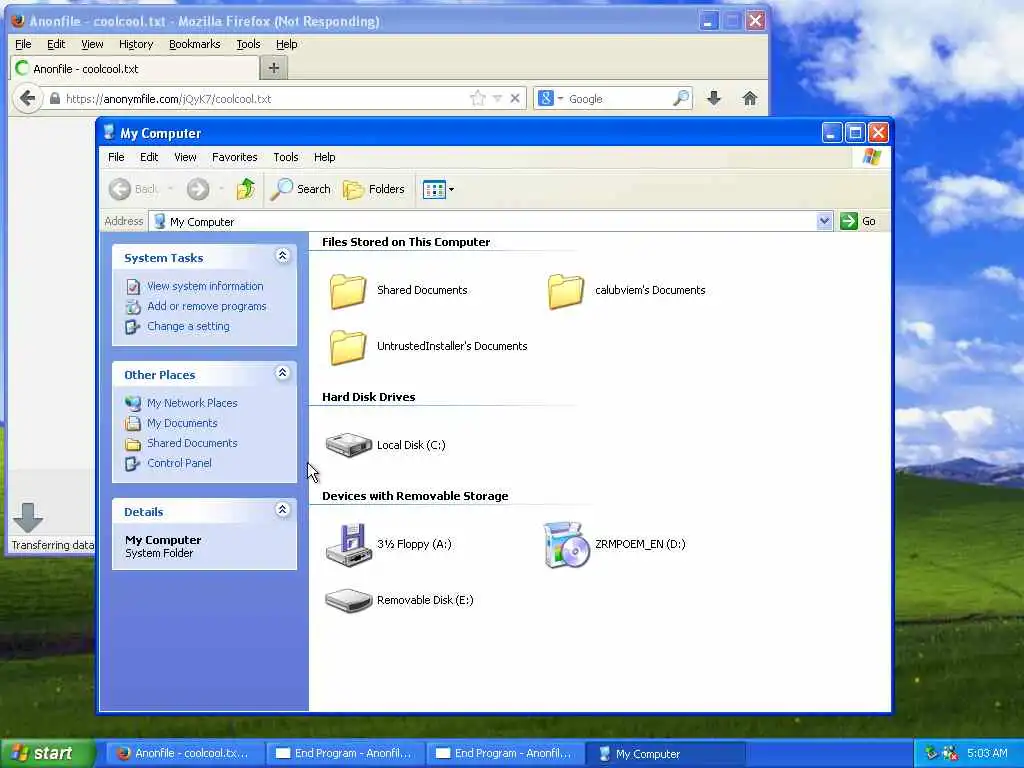Click the system tray clock 5:03 AM
This screenshot has height=768, width=1024.
pos(987,754)
